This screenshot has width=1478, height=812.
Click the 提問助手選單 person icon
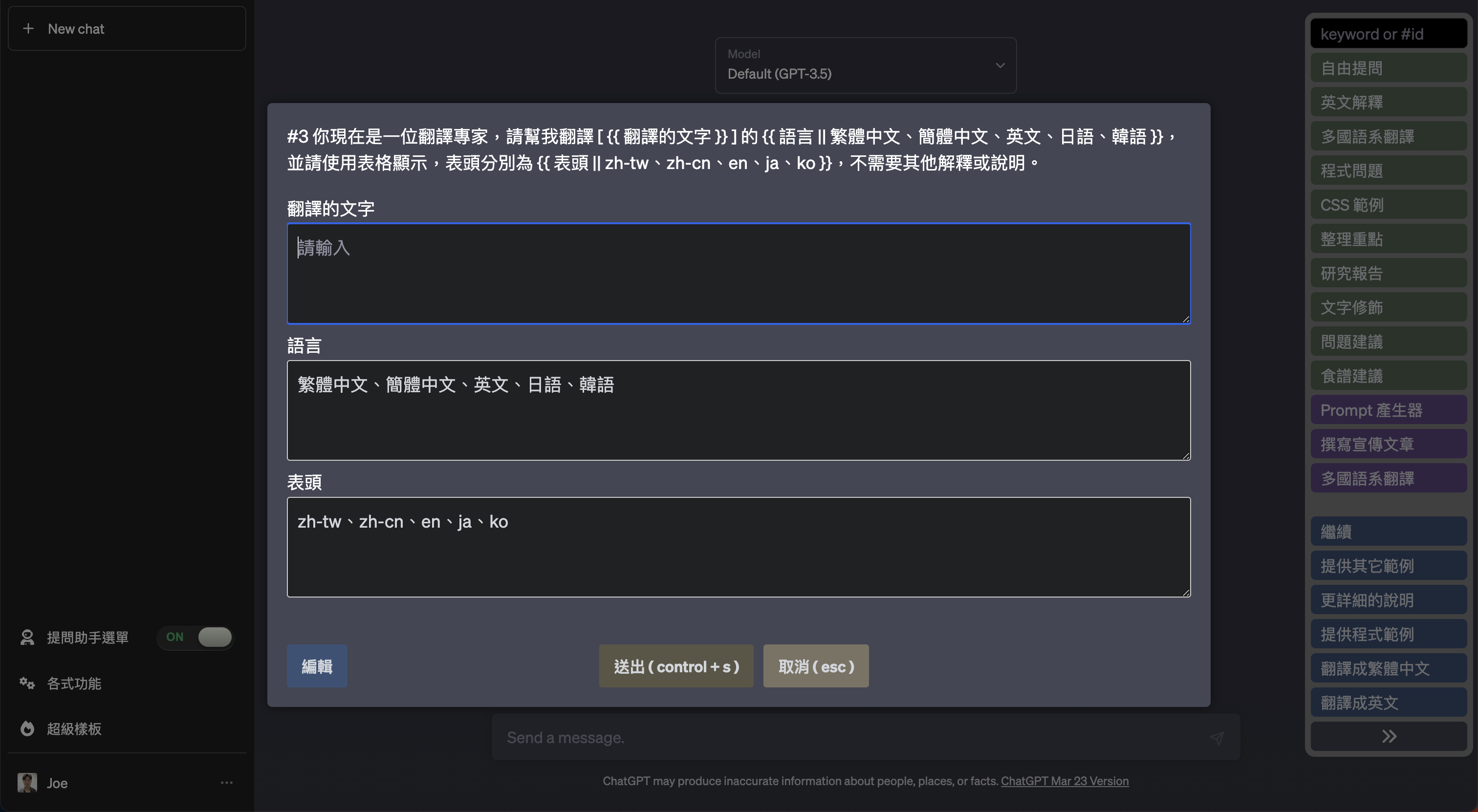click(27, 637)
